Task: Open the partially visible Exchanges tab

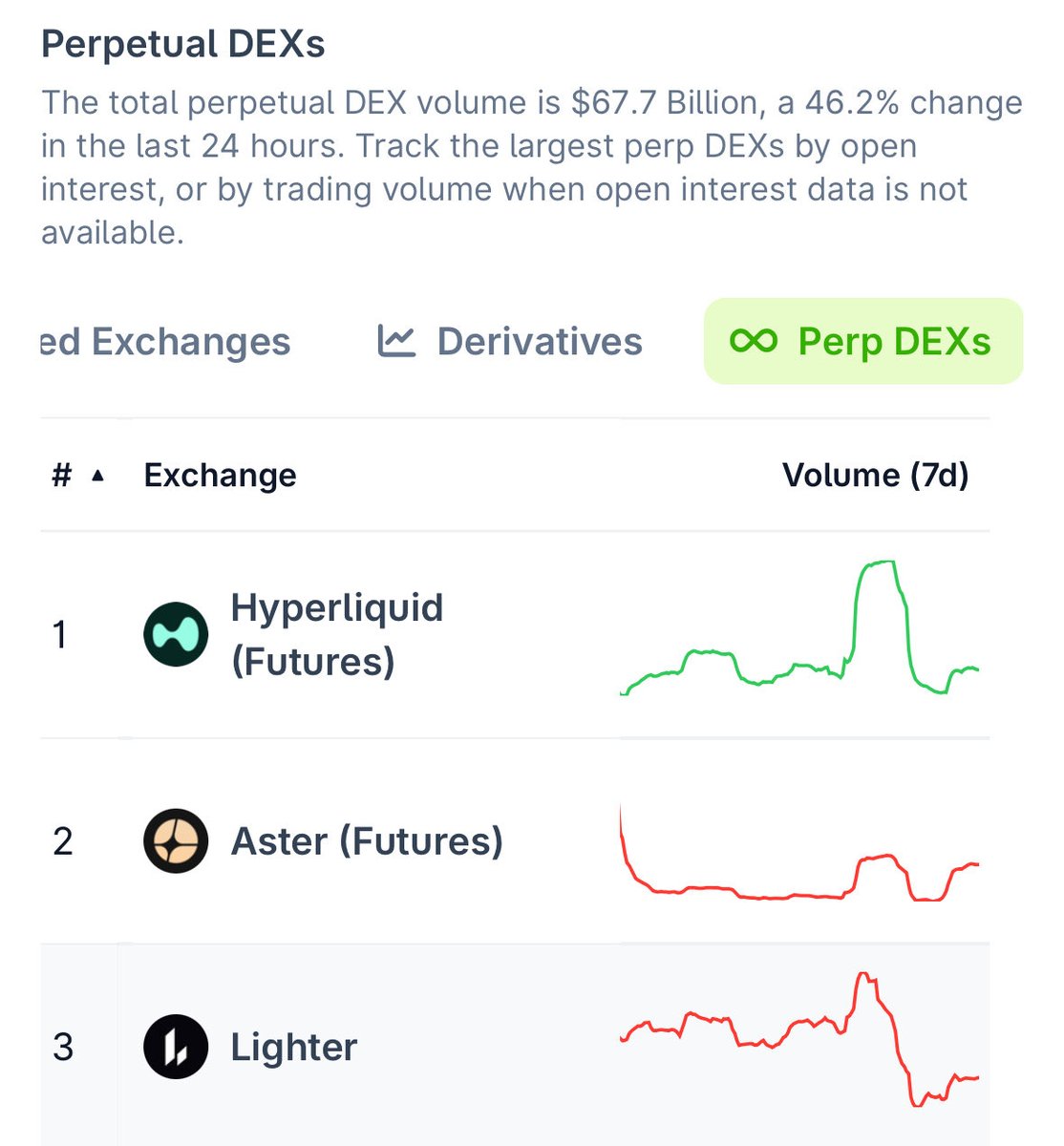Action: pyautogui.click(x=165, y=341)
